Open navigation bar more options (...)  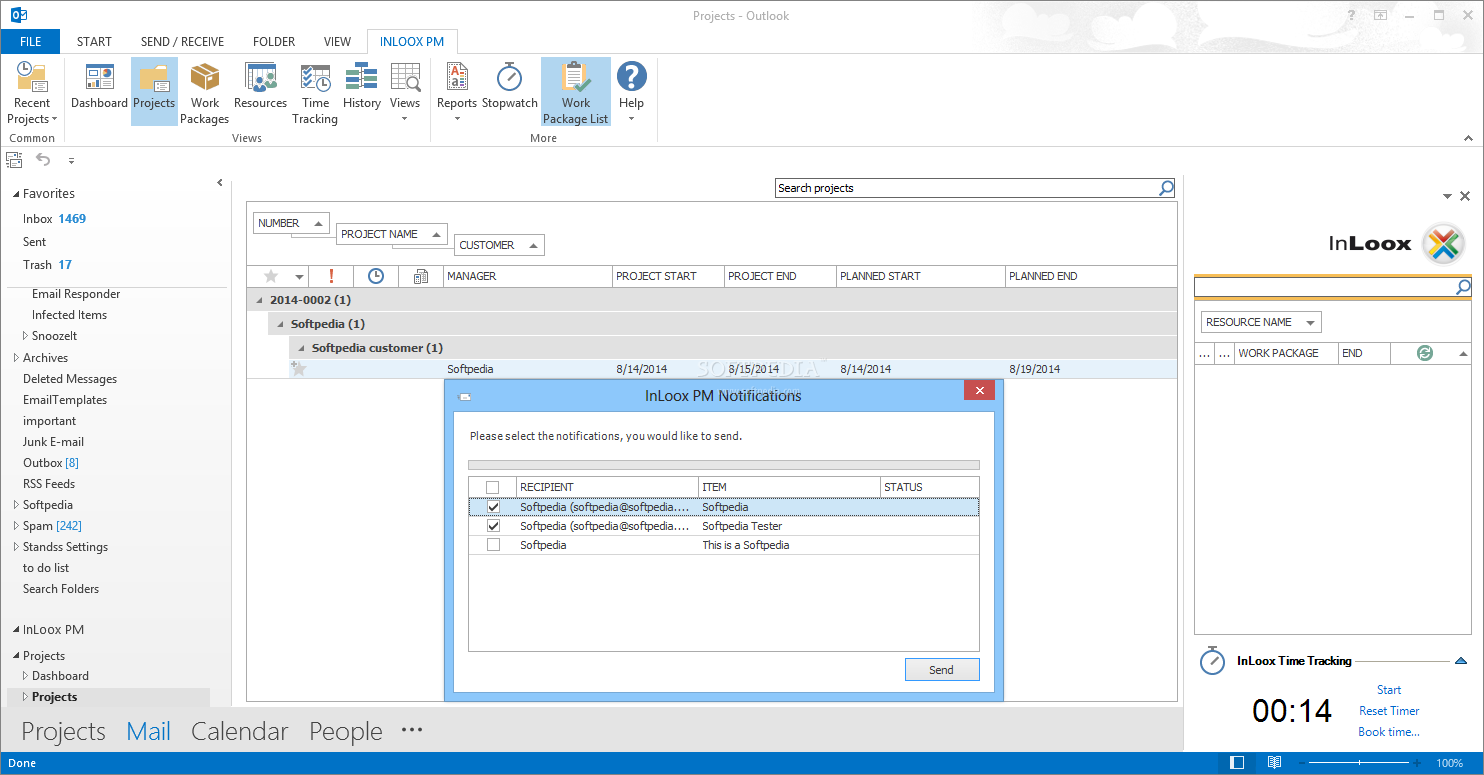click(x=412, y=730)
